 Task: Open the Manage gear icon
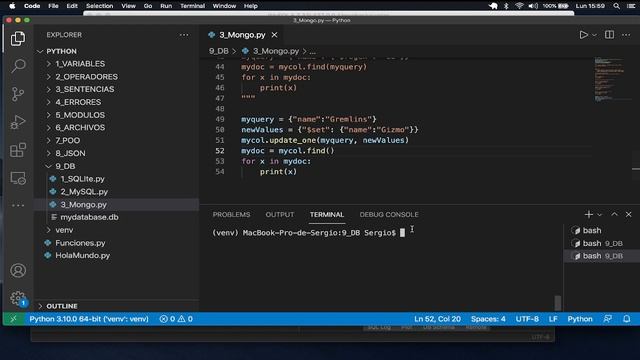(18, 298)
